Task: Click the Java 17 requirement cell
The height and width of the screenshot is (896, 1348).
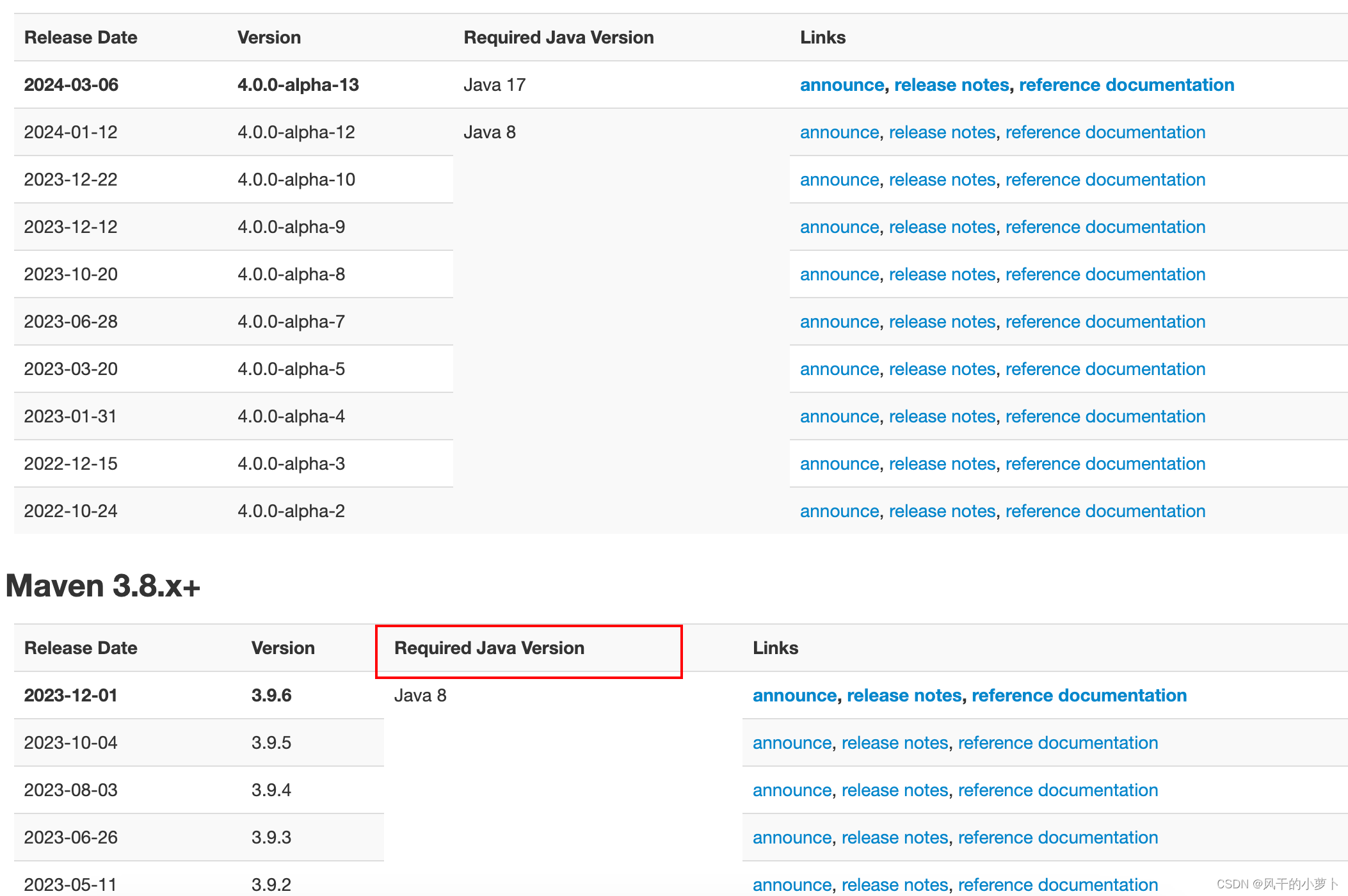Action: [495, 84]
